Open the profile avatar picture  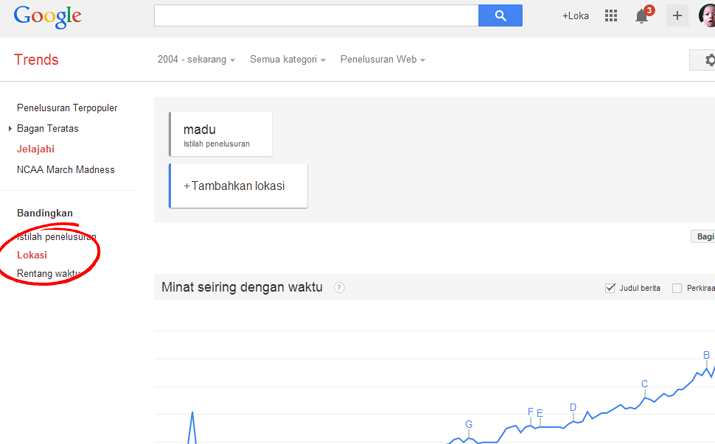(708, 15)
